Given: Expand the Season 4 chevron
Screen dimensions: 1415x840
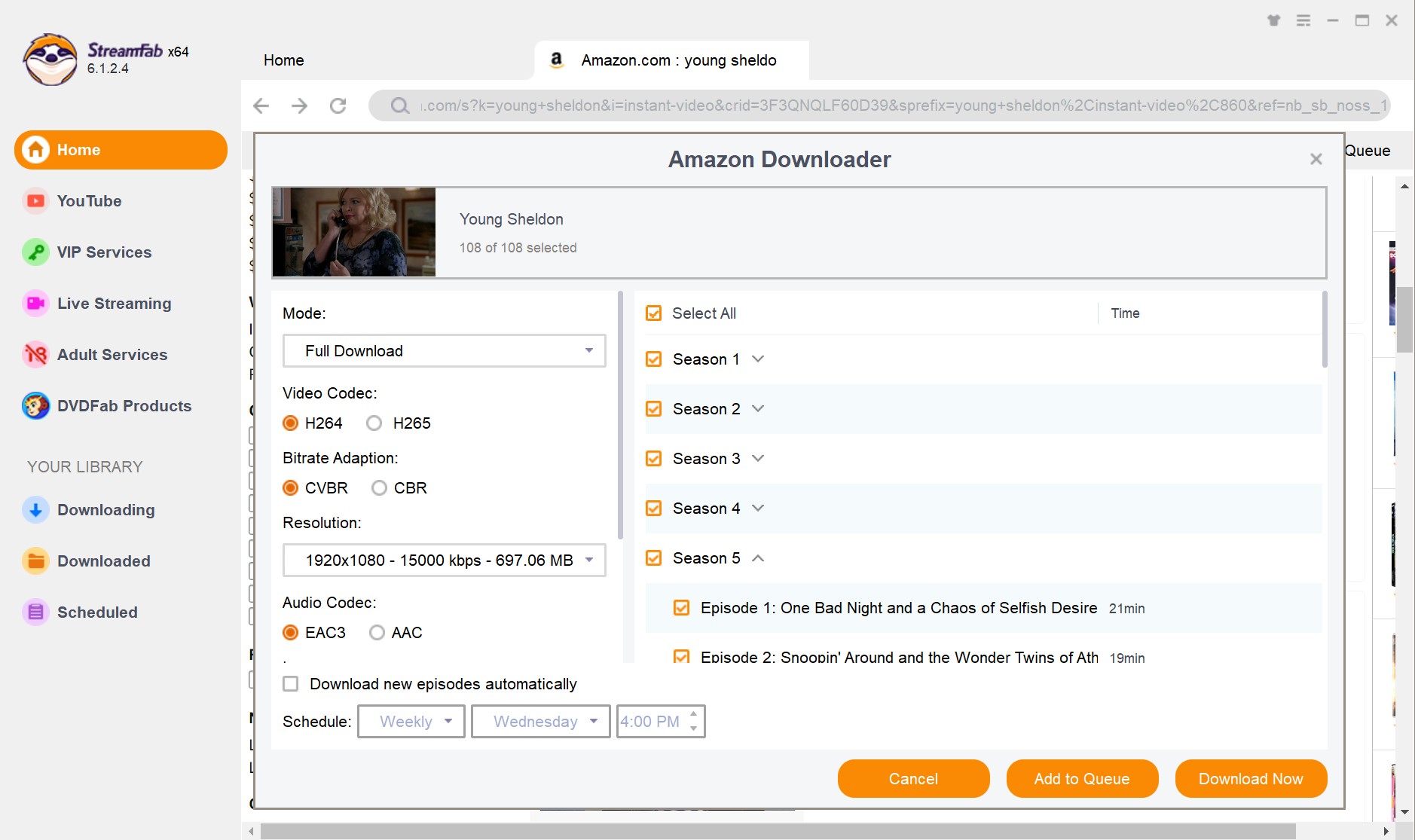Looking at the screenshot, I should tap(758, 509).
